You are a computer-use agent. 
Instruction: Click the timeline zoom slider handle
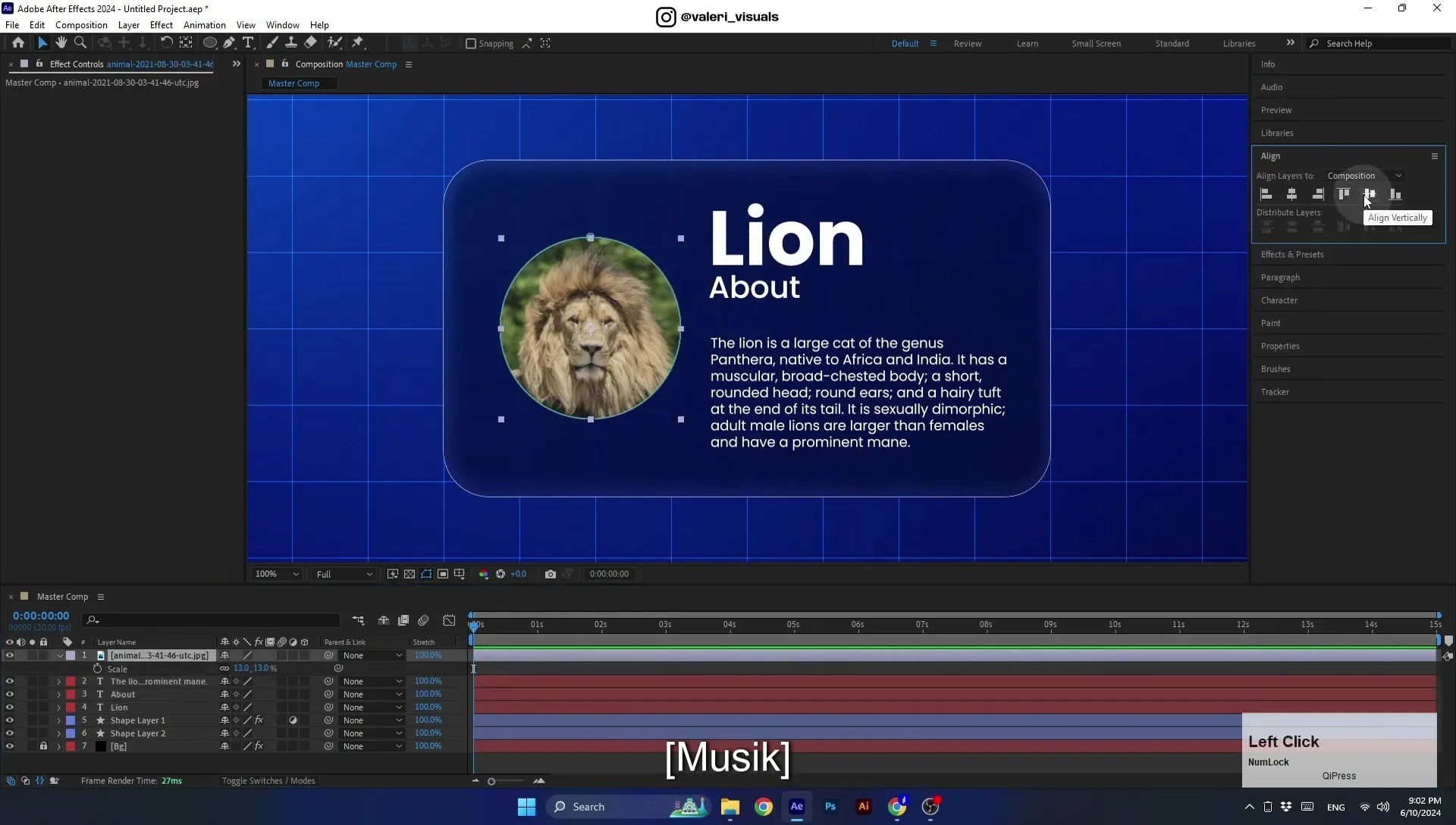click(491, 782)
